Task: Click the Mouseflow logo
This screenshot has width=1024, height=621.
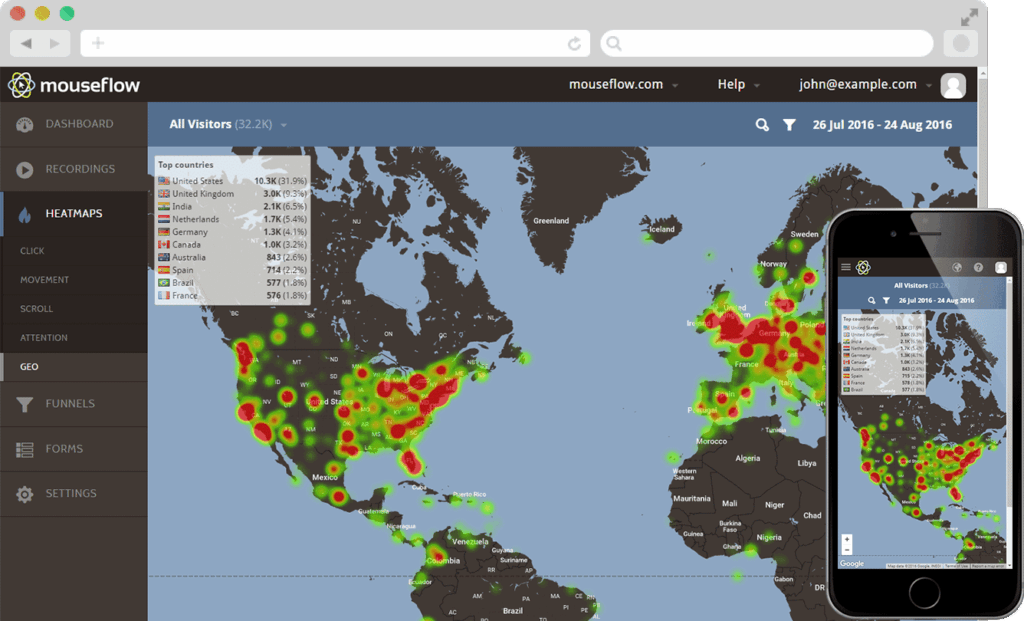Action: 75,85
